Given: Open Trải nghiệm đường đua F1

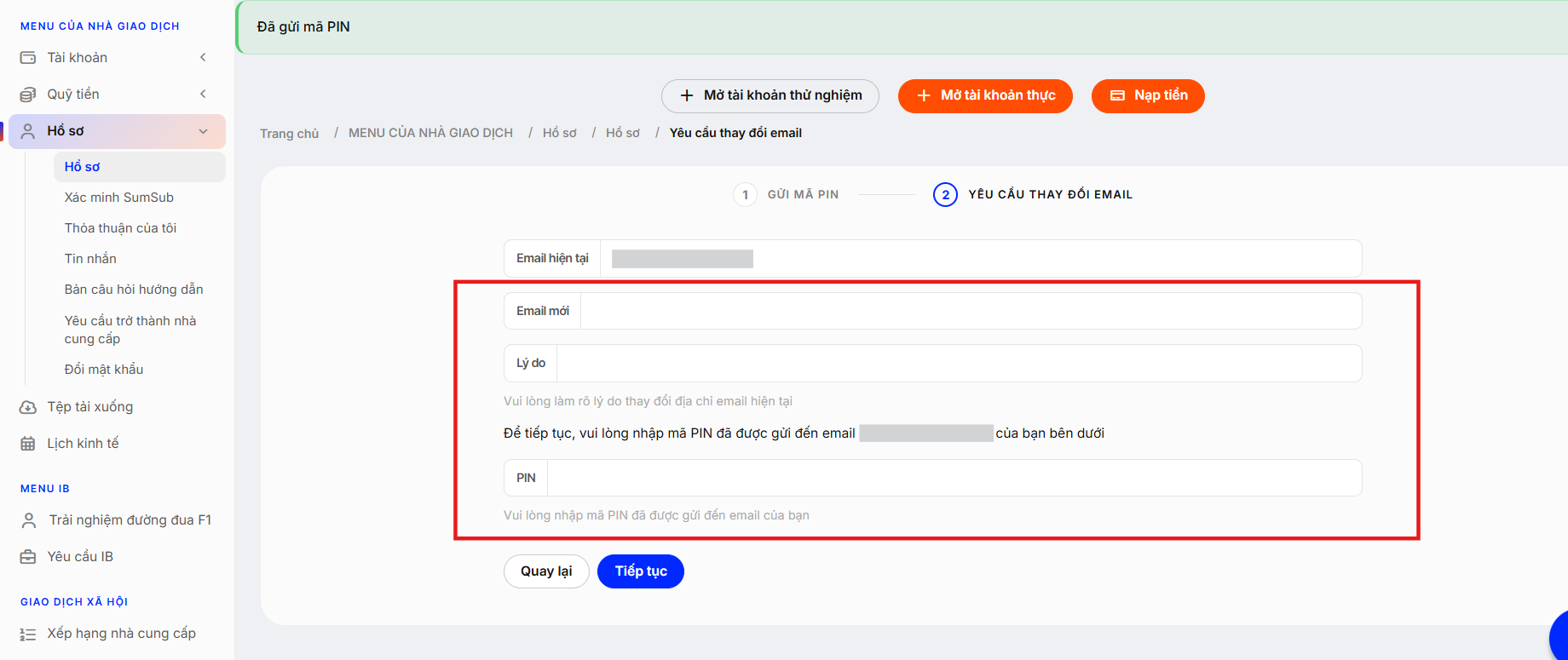Looking at the screenshot, I should (130, 520).
